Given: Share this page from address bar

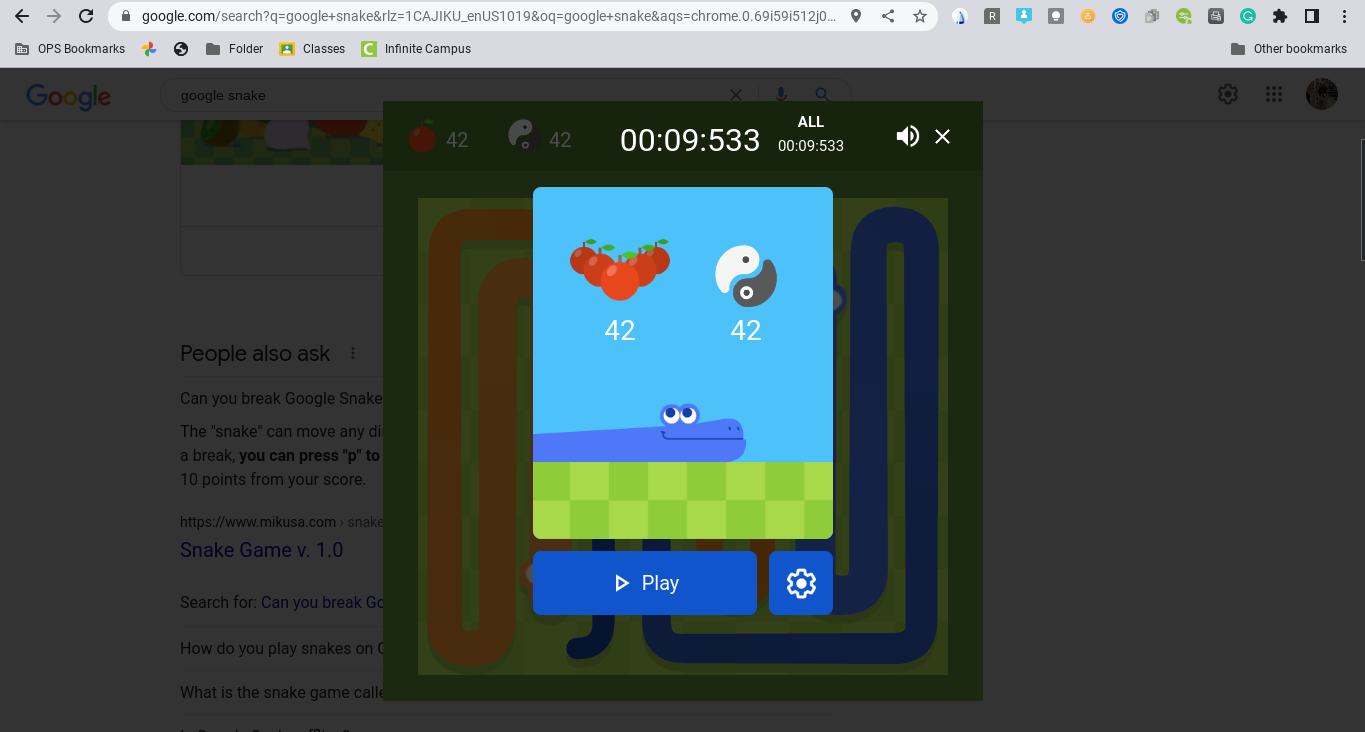Looking at the screenshot, I should click(888, 16).
